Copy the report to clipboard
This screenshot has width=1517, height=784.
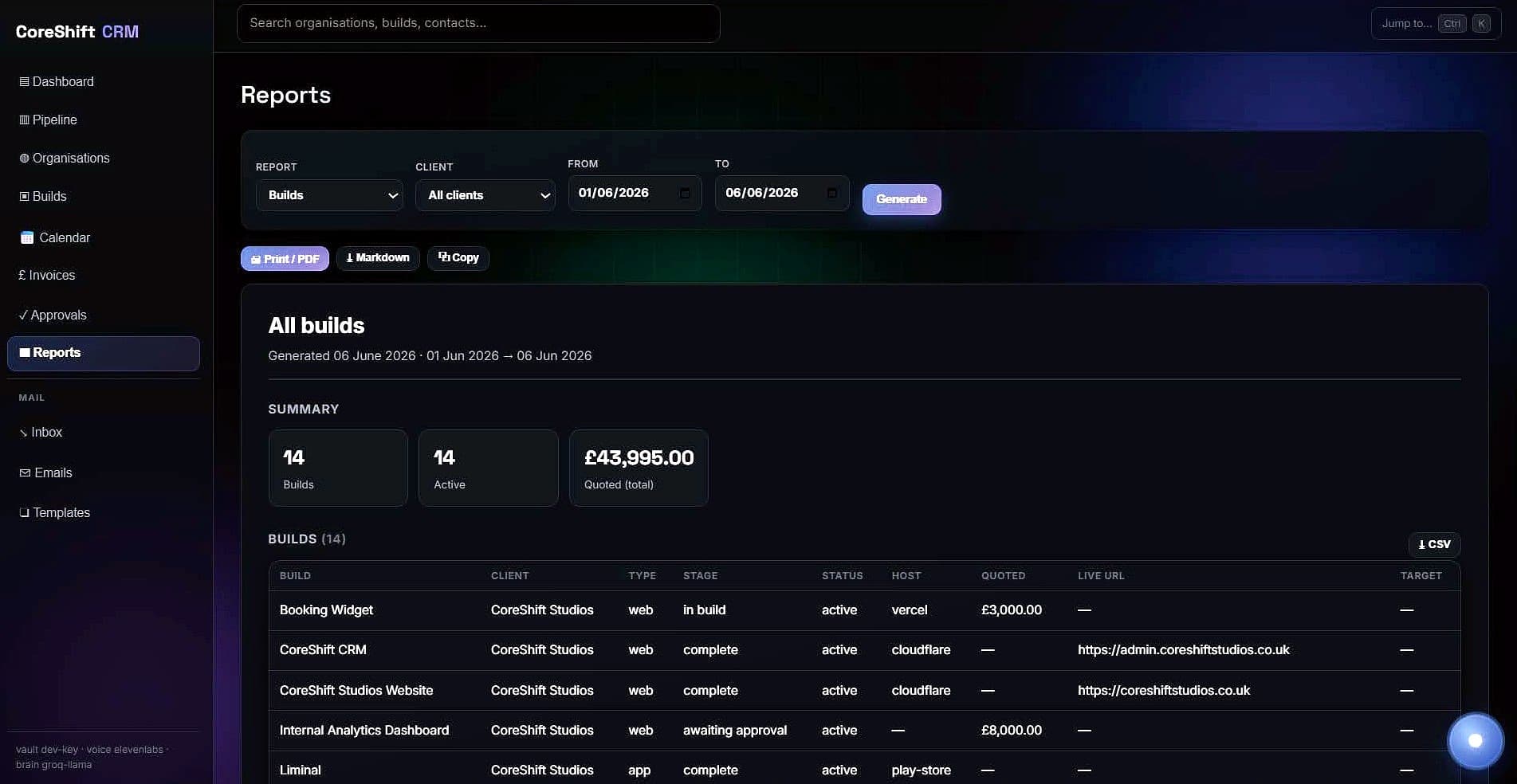(x=458, y=258)
